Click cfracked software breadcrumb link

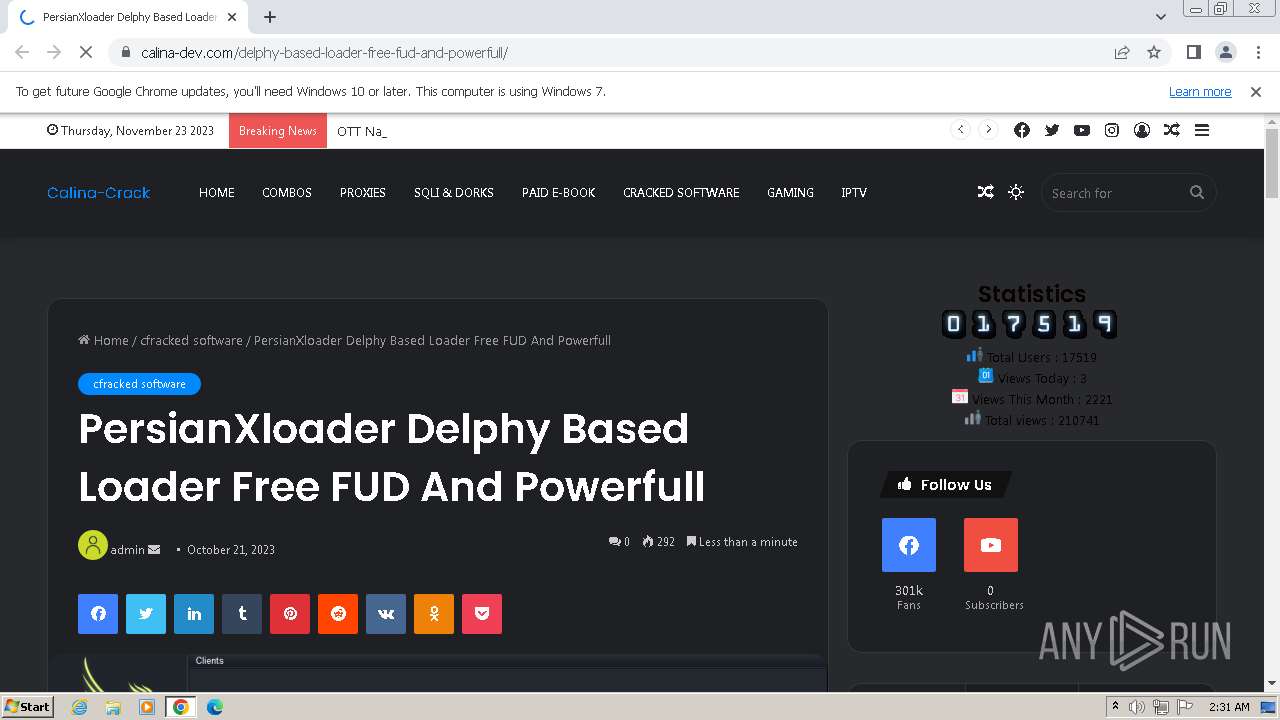191,340
